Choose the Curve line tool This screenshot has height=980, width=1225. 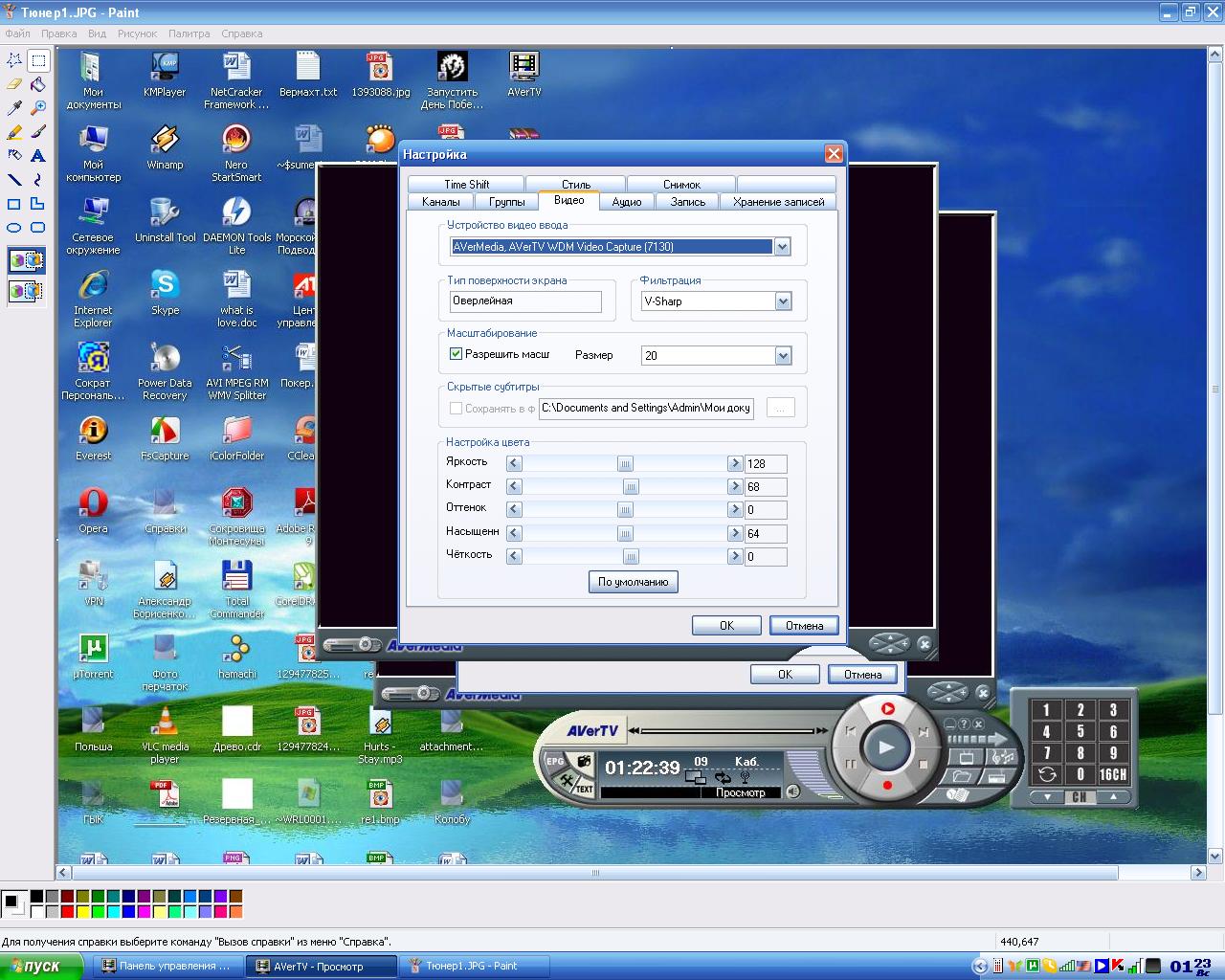click(x=38, y=180)
